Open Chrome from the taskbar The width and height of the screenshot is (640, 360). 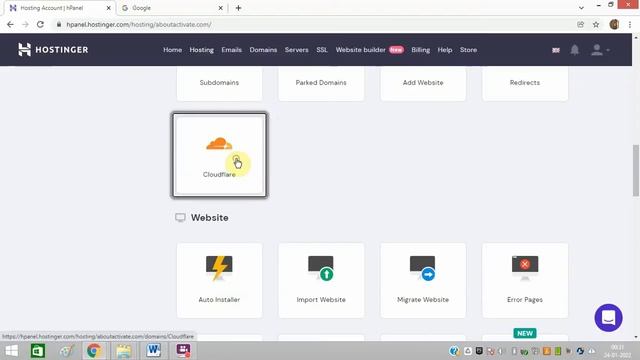pos(94,351)
